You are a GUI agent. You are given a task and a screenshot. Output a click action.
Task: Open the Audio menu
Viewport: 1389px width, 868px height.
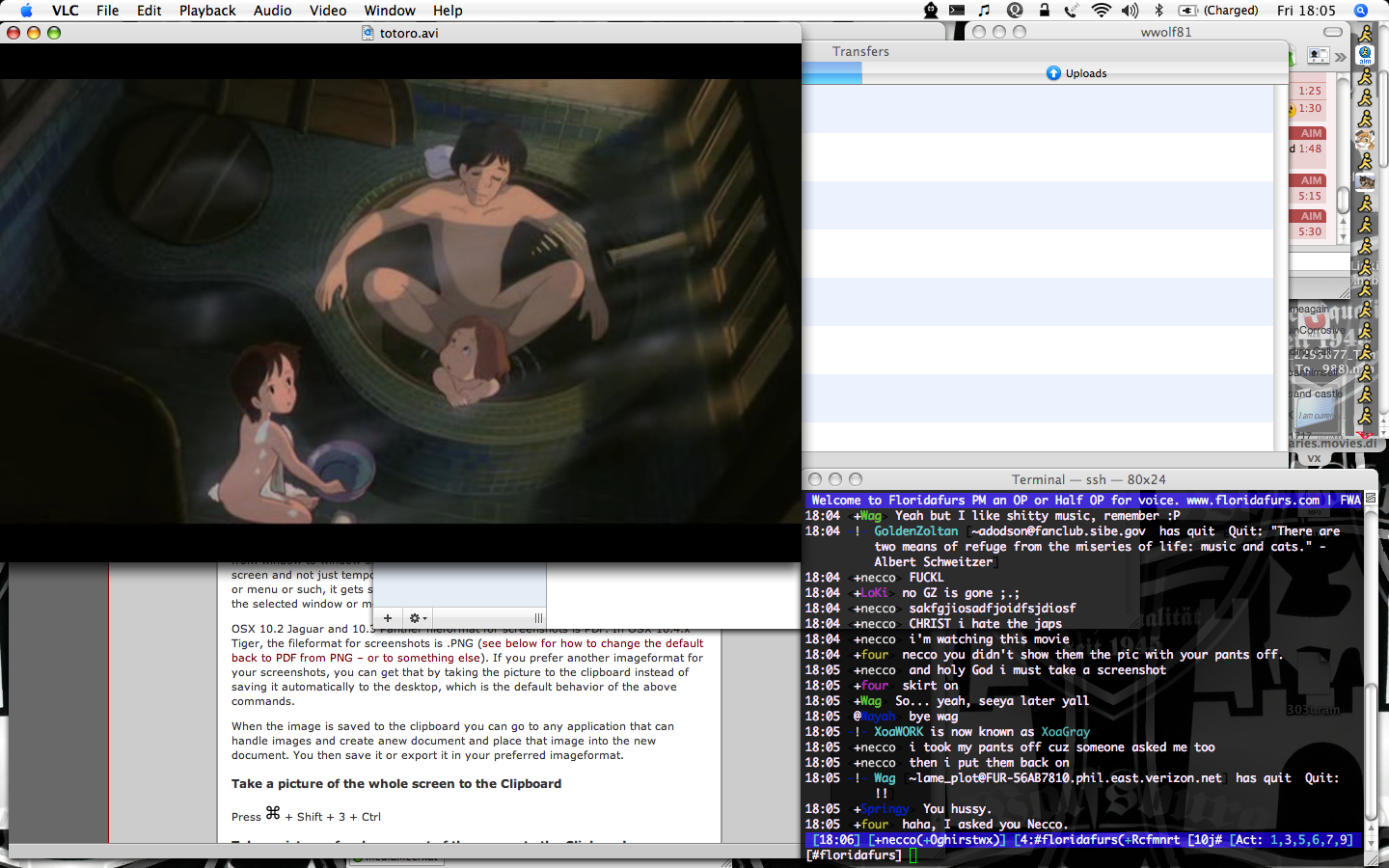point(273,11)
